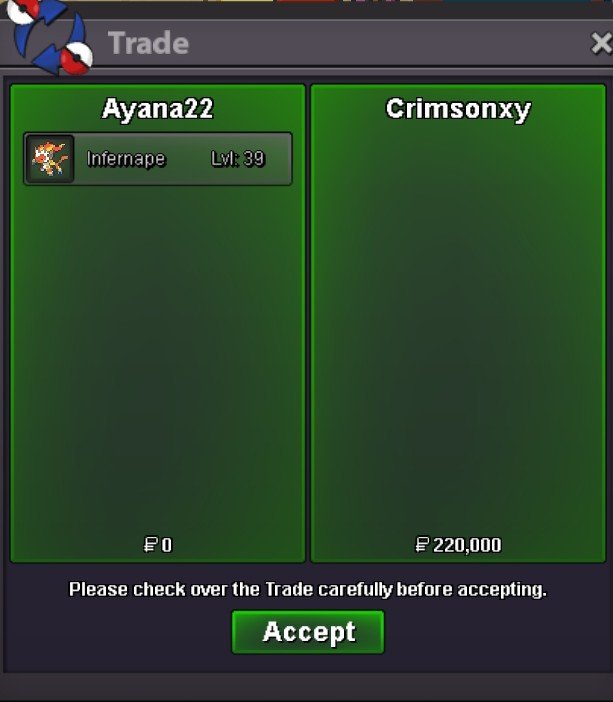Click the Ayana22 trader name header
This screenshot has height=702, width=613.
pyautogui.click(x=158, y=109)
